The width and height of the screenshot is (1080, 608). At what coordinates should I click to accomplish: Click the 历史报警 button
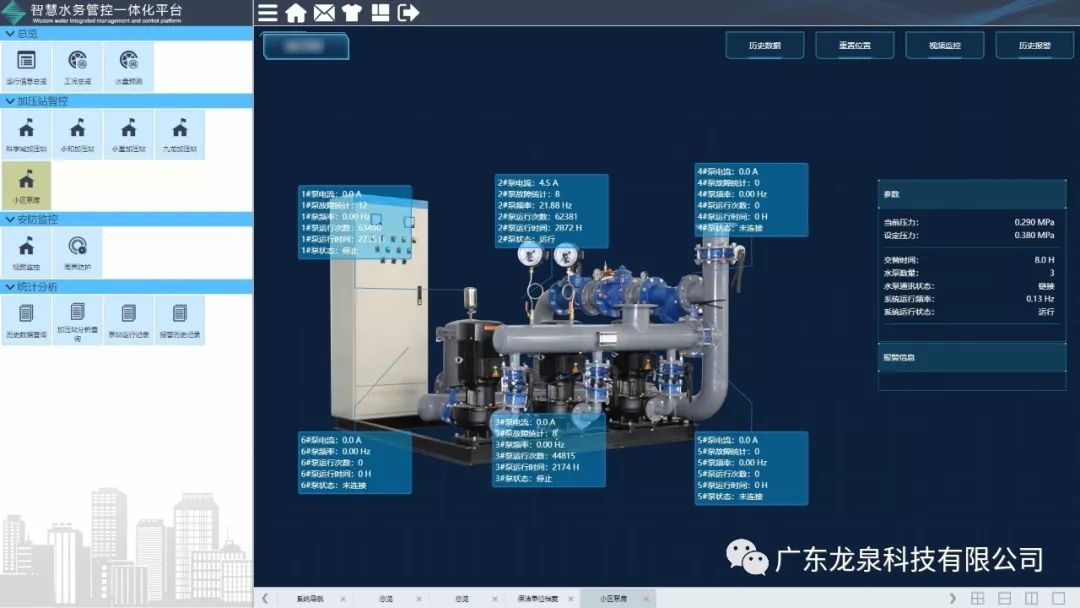click(1034, 46)
